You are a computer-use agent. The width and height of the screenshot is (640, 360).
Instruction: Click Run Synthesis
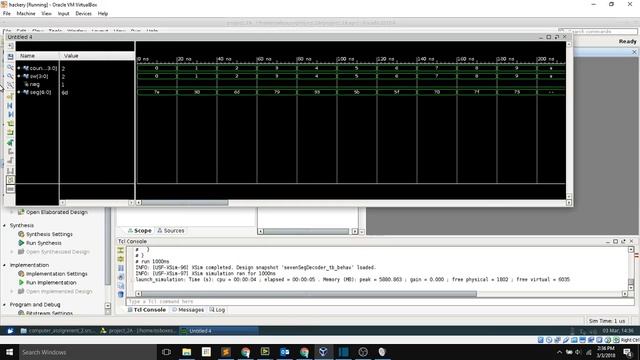click(x=44, y=243)
